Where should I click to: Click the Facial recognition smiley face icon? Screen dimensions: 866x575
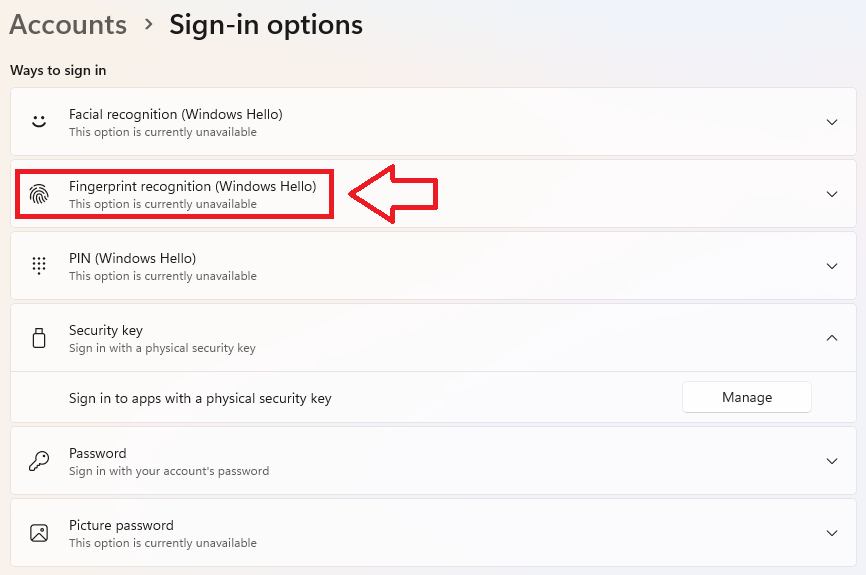tap(39, 121)
